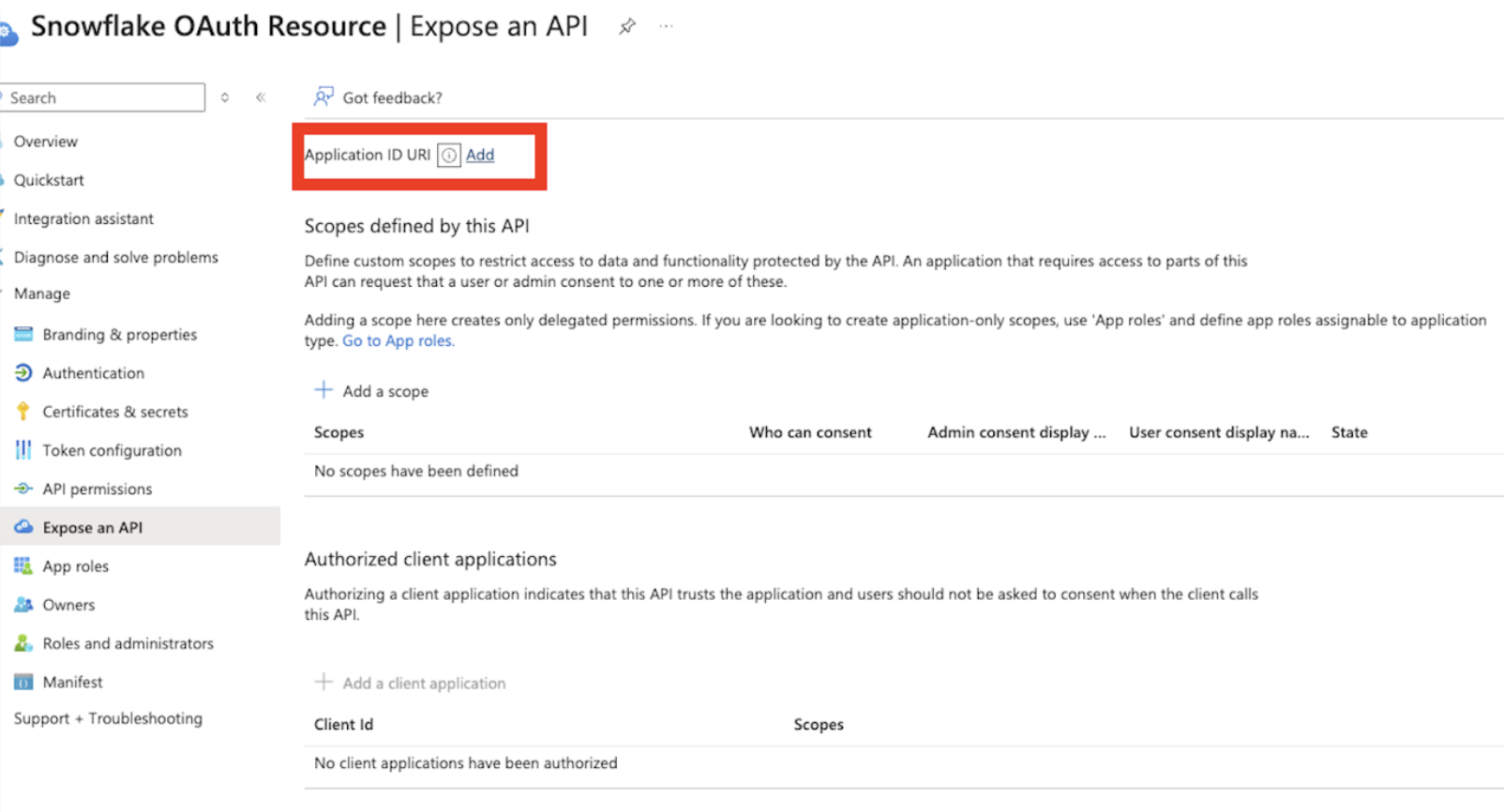
Task: Click the pin icon beside the page title
Action: click(627, 27)
